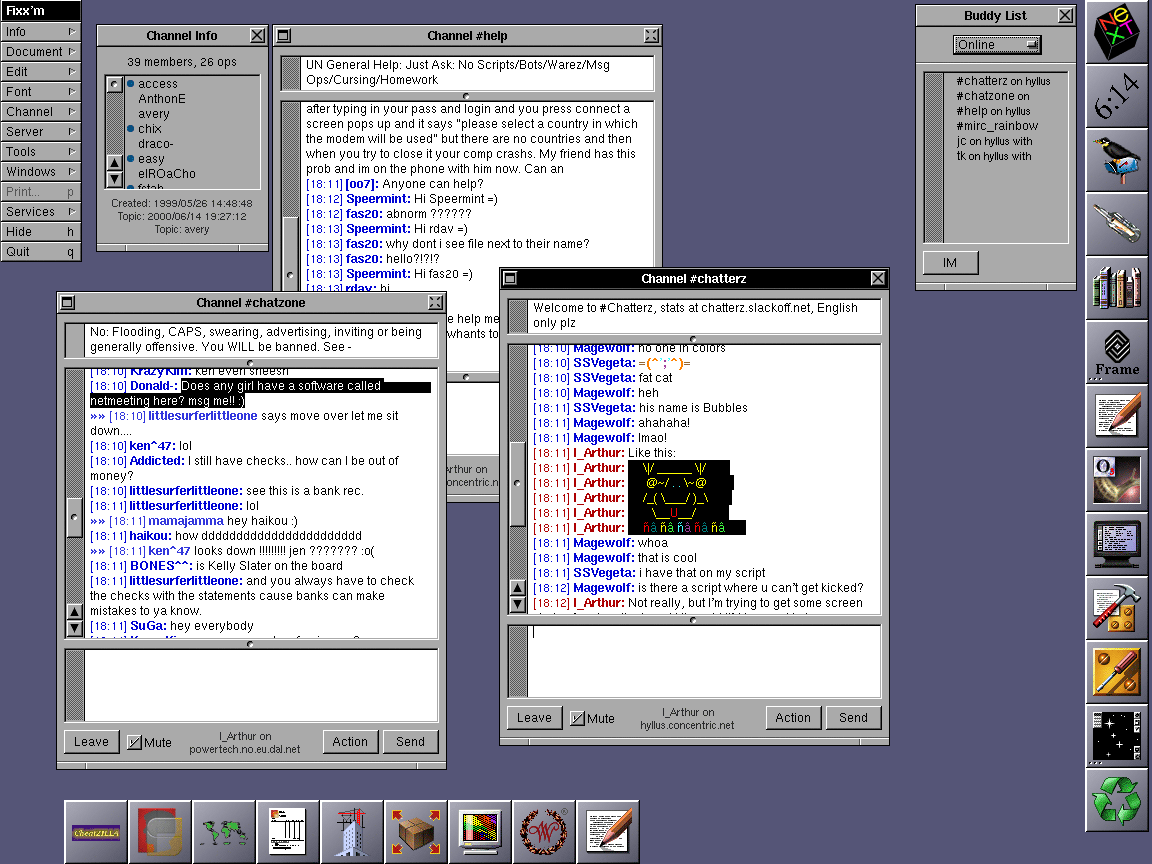Expand the Channel submenu
Viewport: 1152px width, 864px height.
click(x=40, y=112)
